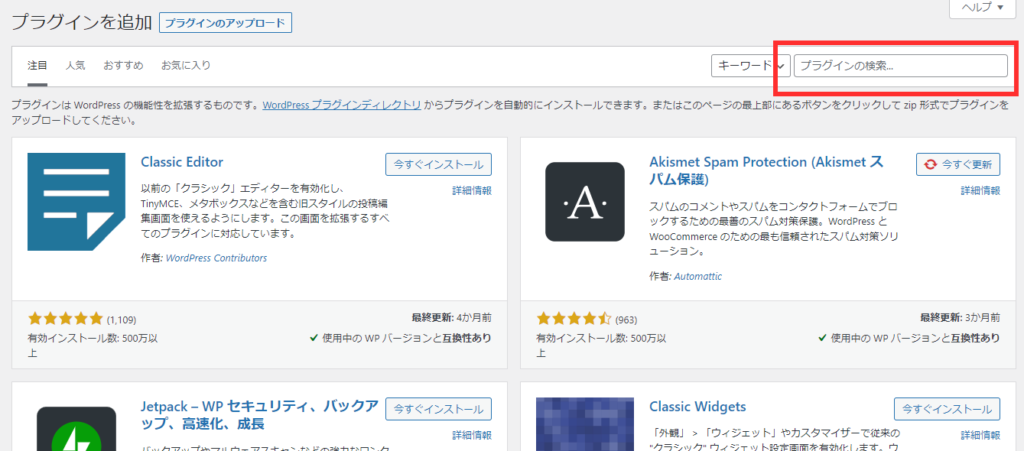Expand the キーワード search type dropdown
This screenshot has height=451, width=1024.
point(750,65)
